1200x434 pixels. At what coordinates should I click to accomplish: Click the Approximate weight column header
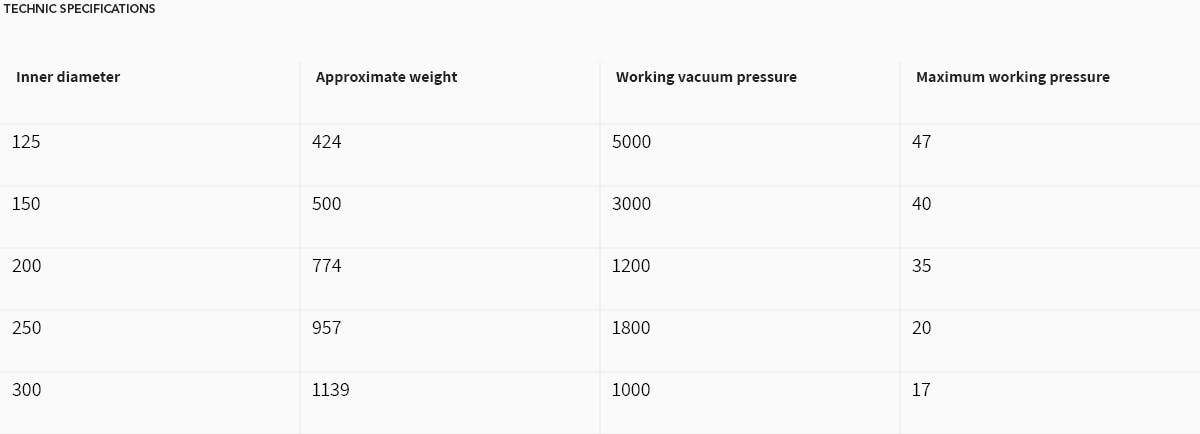[x=386, y=77]
